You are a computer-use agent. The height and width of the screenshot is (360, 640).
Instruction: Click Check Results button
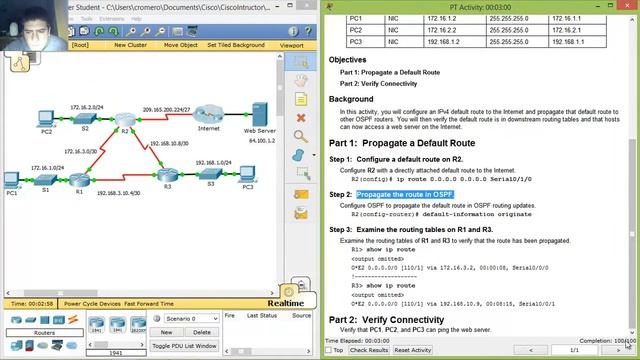[x=368, y=350]
